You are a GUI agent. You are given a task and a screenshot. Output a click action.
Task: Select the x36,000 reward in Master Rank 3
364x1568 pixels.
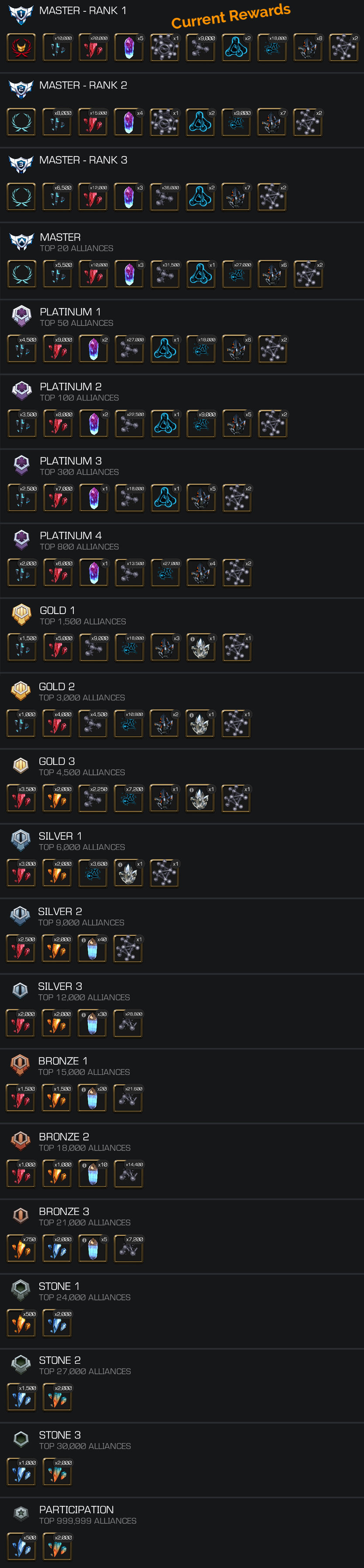pos(165,197)
